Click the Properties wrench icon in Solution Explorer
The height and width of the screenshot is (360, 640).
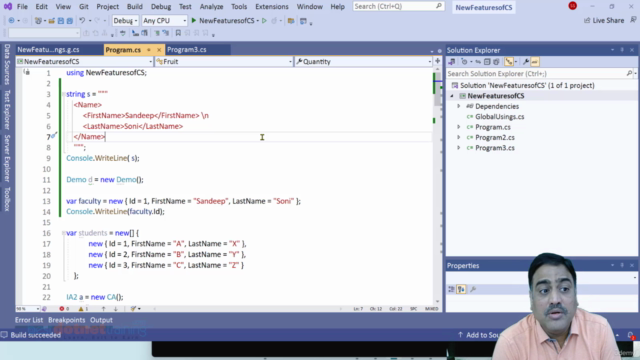point(526,62)
